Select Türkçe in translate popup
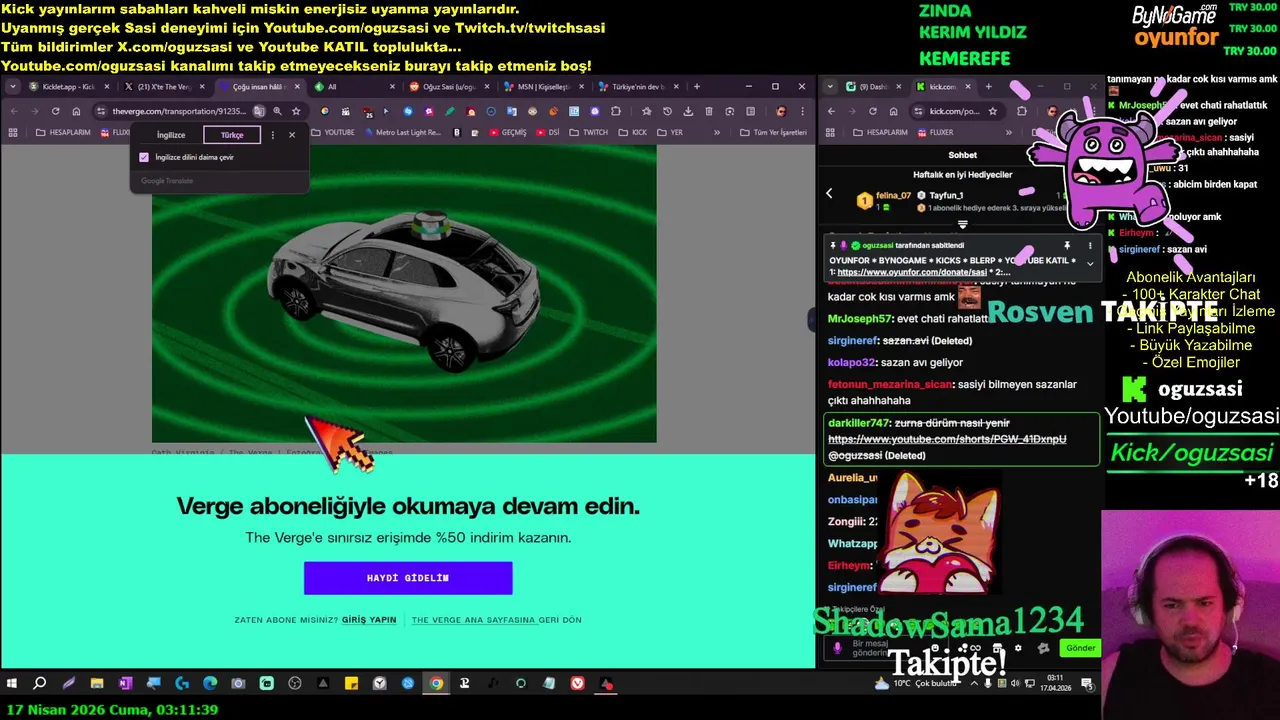Image resolution: width=1280 pixels, height=720 pixels. point(232,135)
